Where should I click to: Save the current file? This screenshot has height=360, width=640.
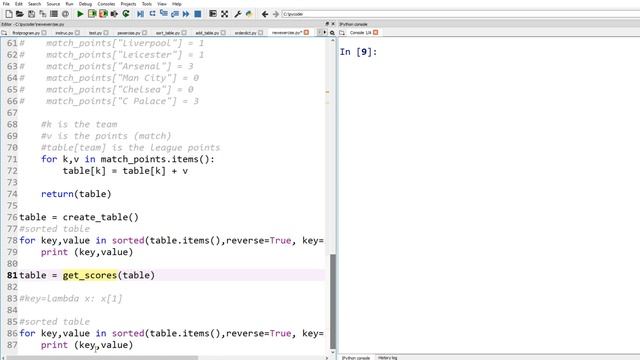coord(31,14)
